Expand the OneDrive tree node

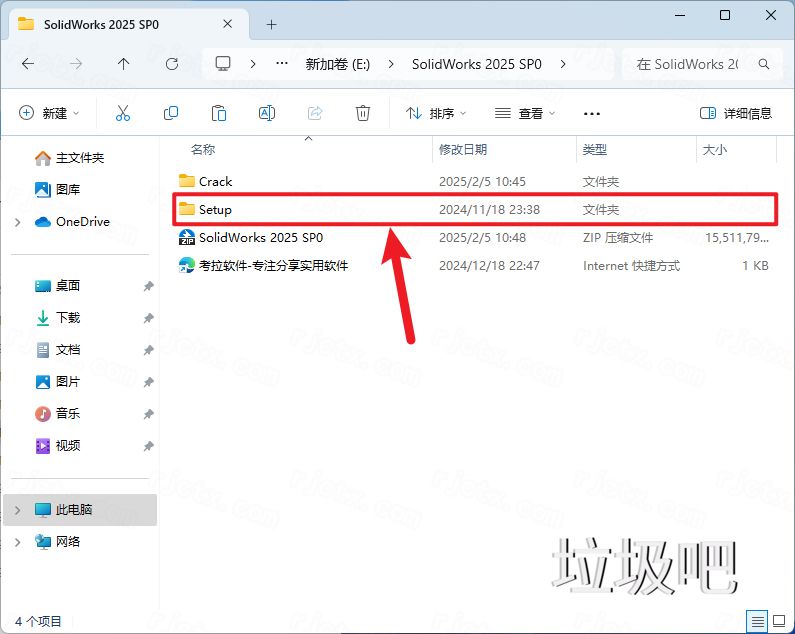point(18,222)
